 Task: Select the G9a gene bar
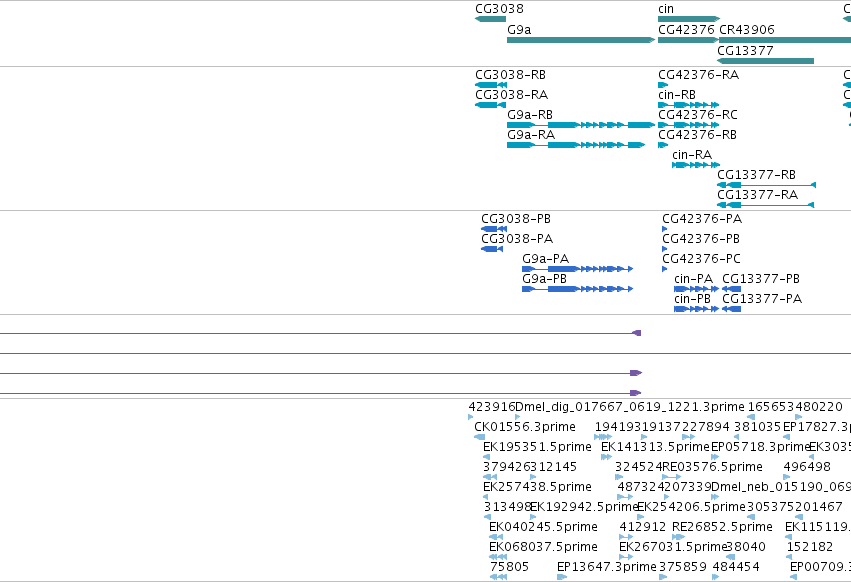(x=581, y=40)
